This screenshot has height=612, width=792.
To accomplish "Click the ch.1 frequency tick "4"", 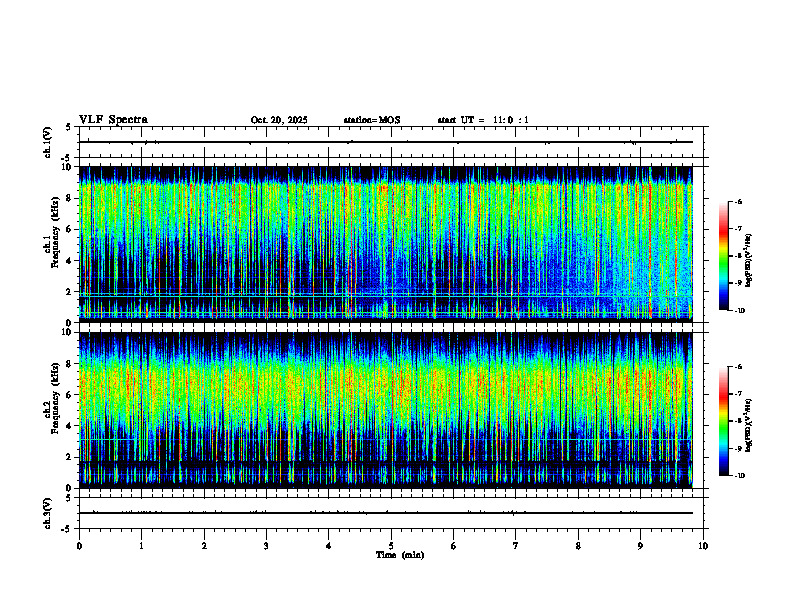I will point(70,261).
